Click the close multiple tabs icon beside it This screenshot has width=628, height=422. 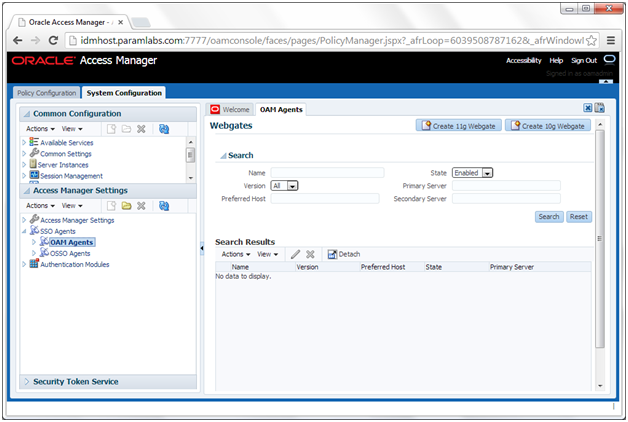tap(600, 108)
